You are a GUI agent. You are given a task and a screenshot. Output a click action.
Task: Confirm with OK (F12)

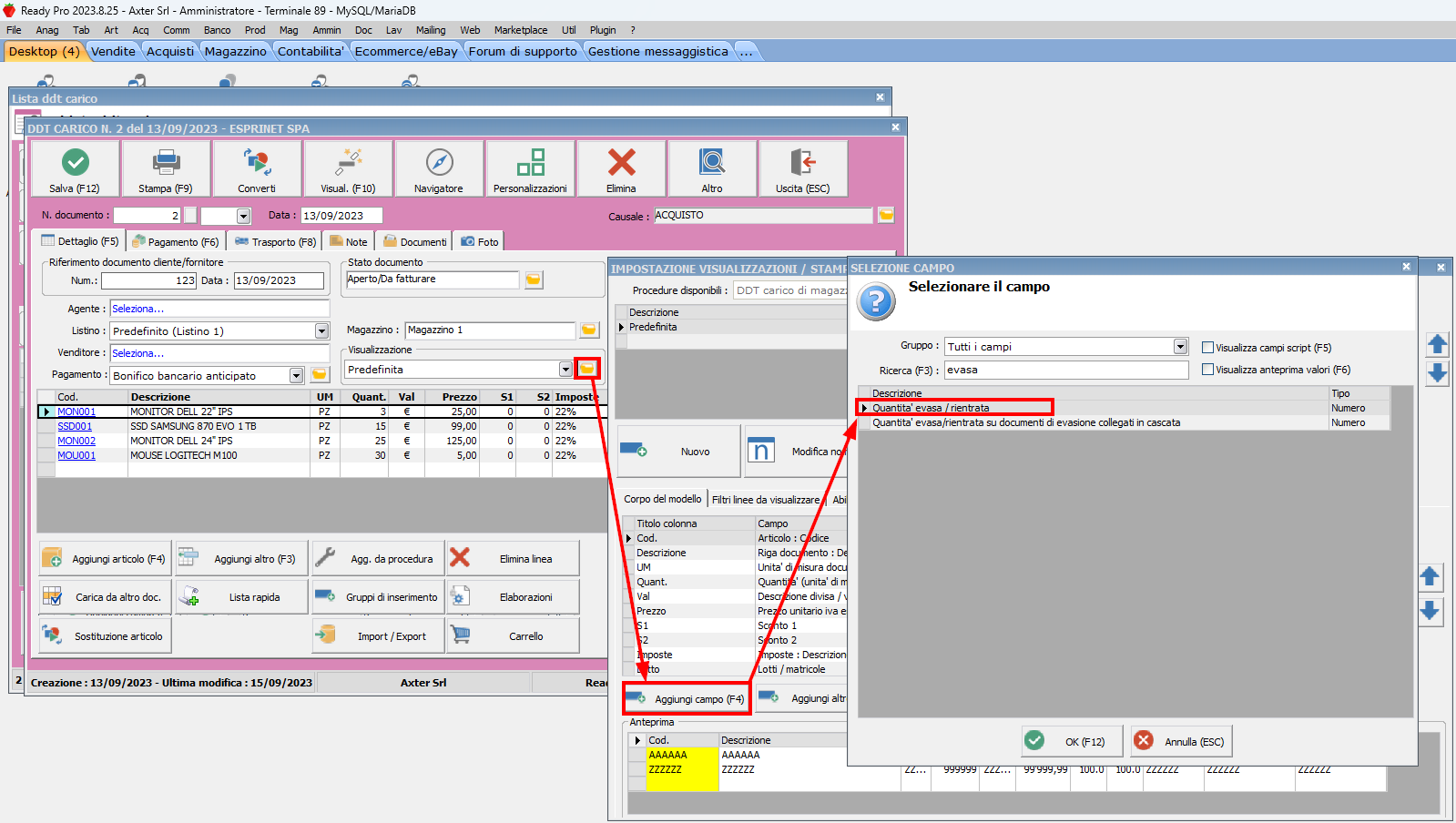tap(1073, 741)
